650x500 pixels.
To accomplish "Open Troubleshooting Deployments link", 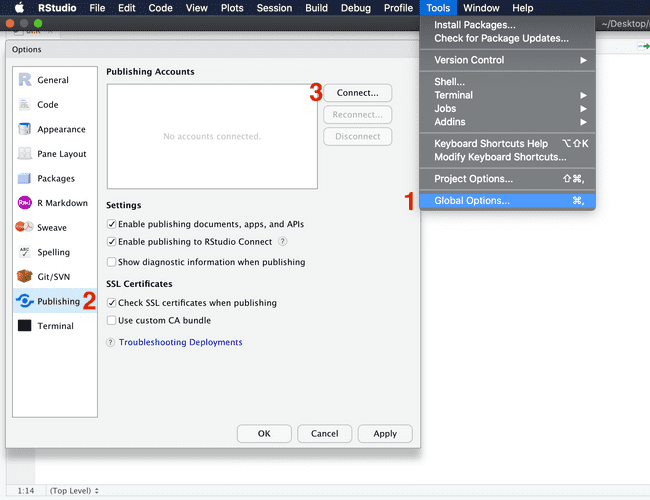I will pyautogui.click(x=180, y=342).
